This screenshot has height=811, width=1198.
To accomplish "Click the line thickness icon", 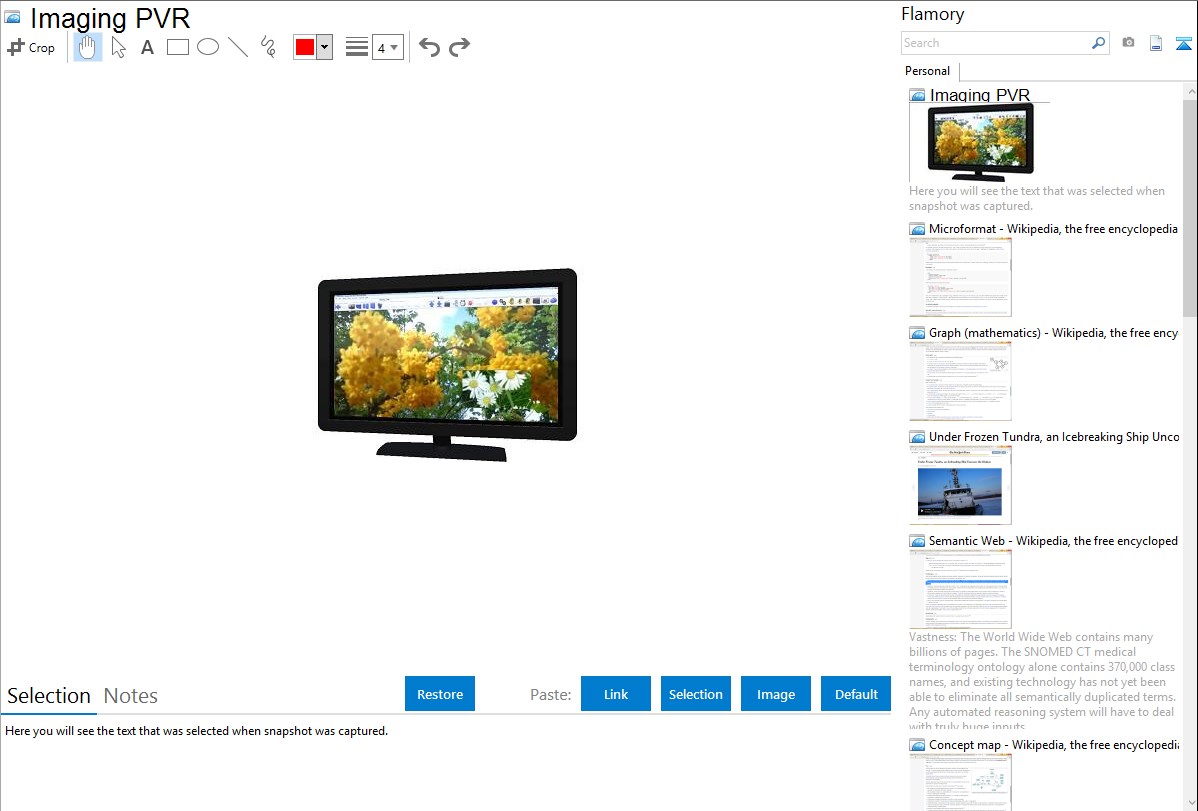I will 356,47.
